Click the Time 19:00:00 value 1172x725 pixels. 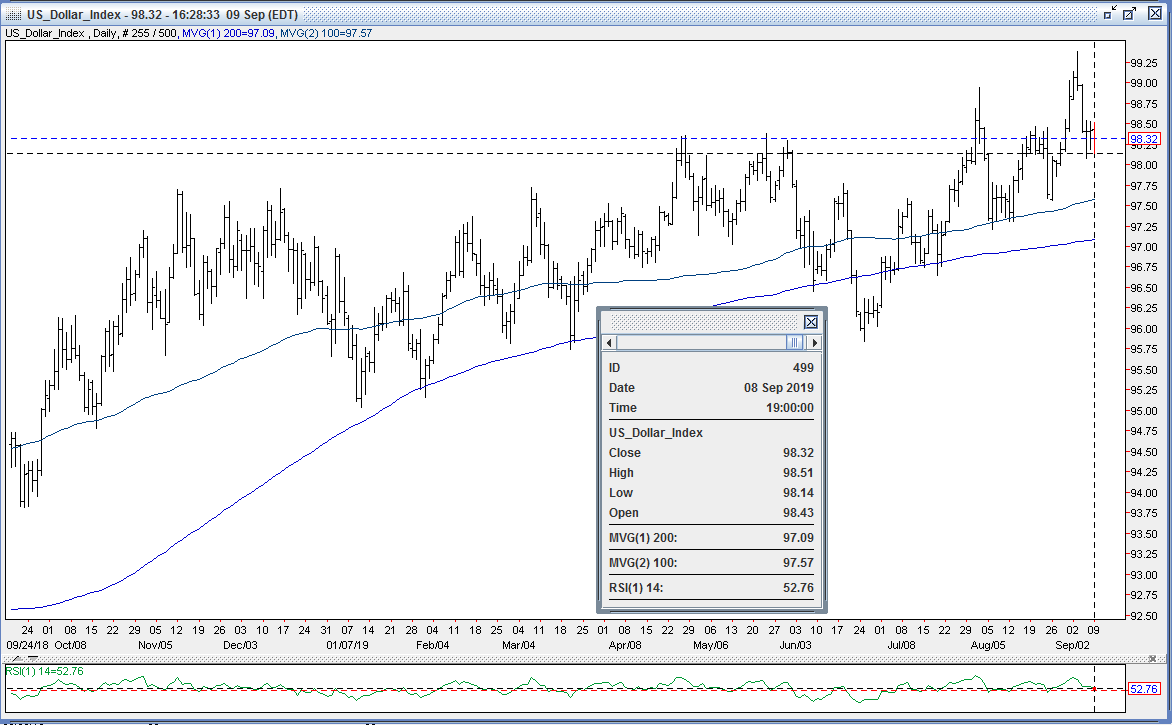789,408
